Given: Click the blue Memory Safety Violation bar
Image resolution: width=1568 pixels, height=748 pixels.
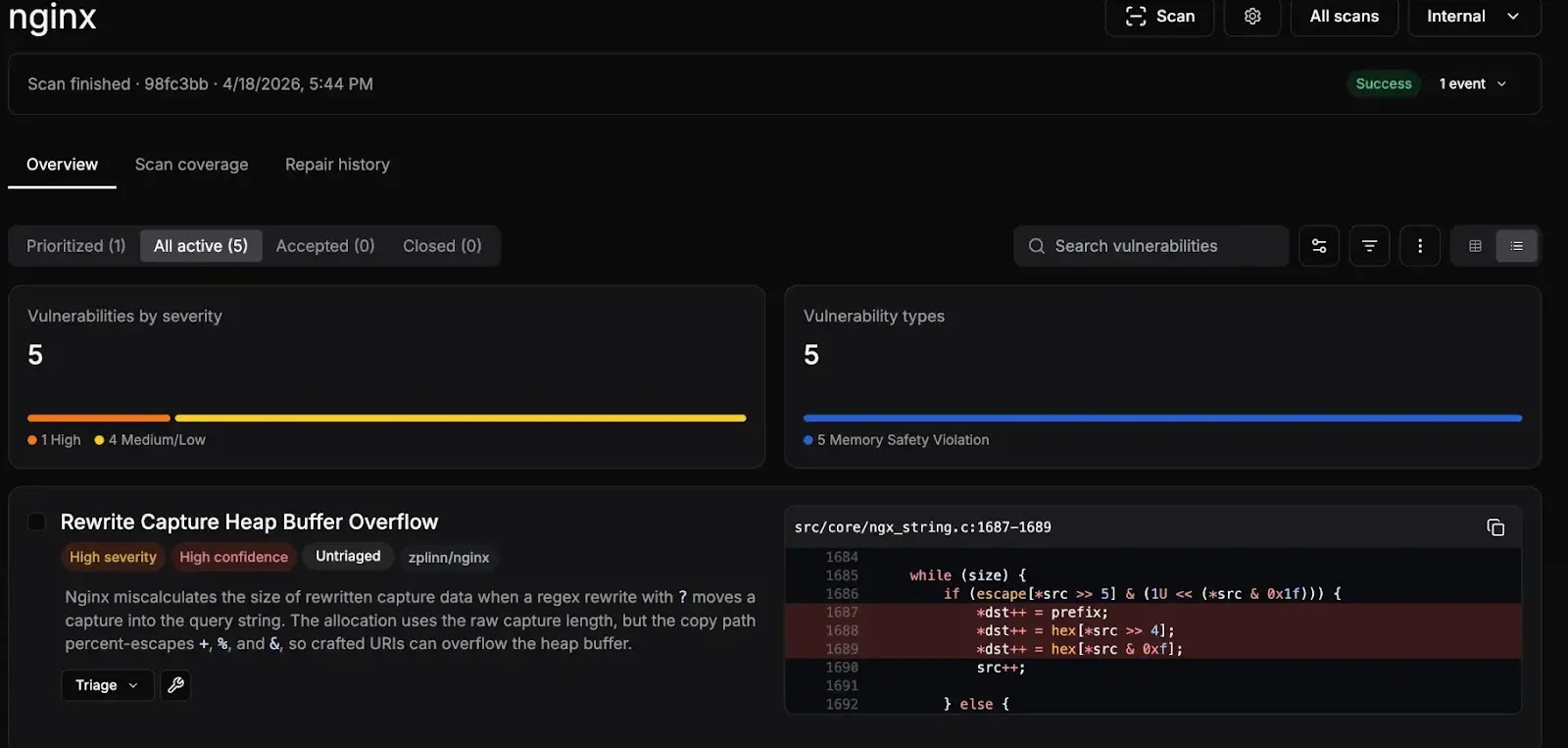Looking at the screenshot, I should point(1162,419).
